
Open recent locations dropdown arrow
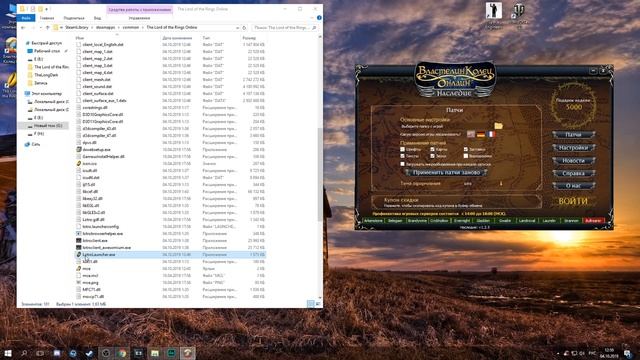pyautogui.click(x=40, y=28)
